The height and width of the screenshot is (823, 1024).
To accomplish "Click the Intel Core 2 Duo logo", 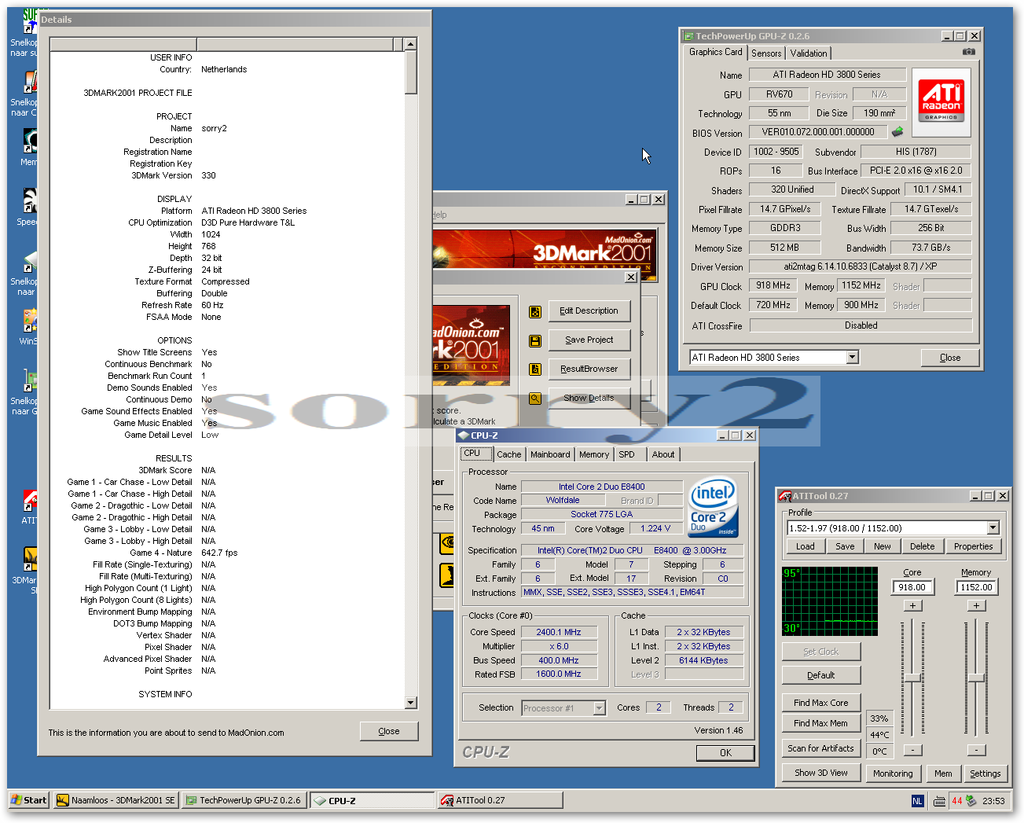I will tap(713, 508).
